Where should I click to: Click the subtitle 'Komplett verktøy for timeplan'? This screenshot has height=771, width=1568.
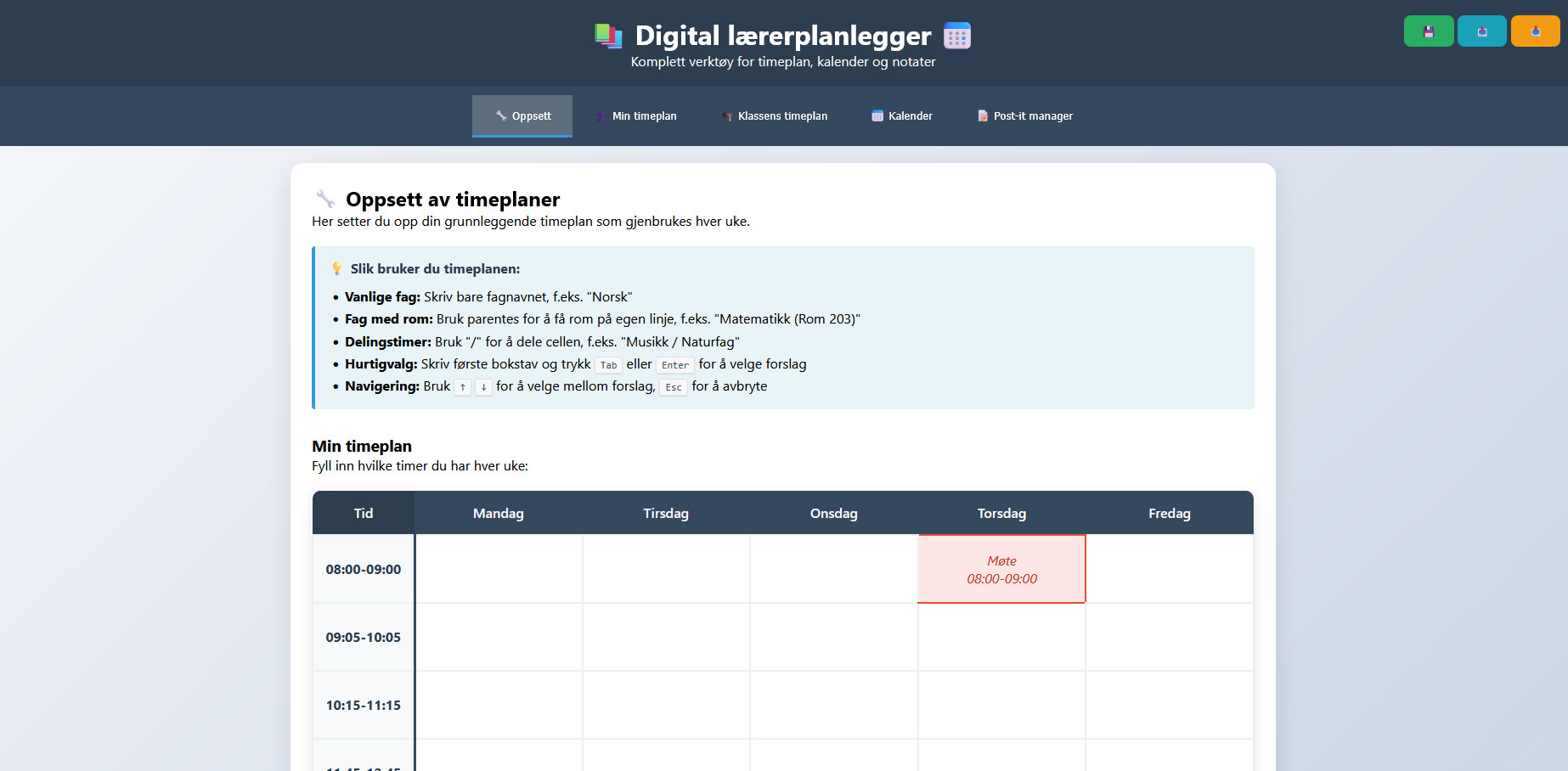(x=783, y=62)
